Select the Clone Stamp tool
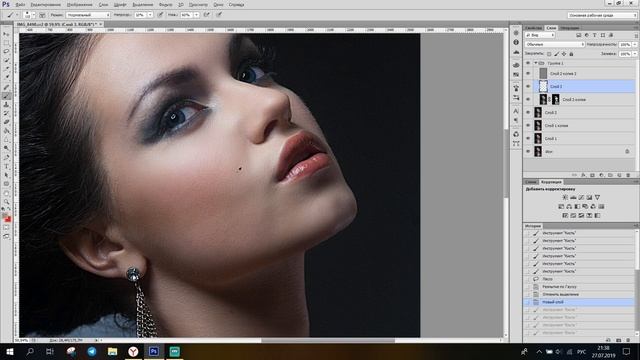This screenshot has height=360, width=640. (x=6, y=104)
